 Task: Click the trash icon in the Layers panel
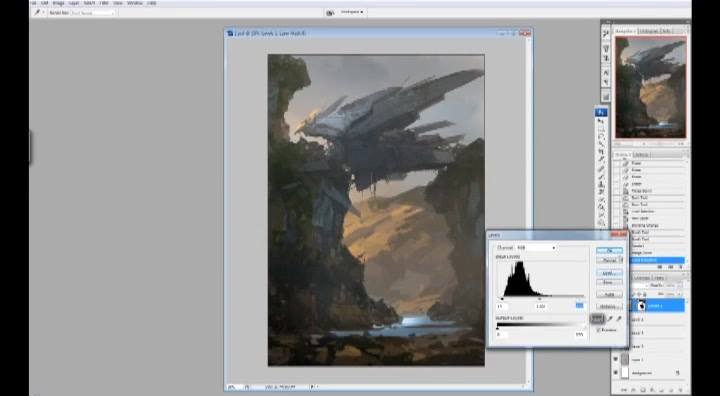(x=681, y=390)
